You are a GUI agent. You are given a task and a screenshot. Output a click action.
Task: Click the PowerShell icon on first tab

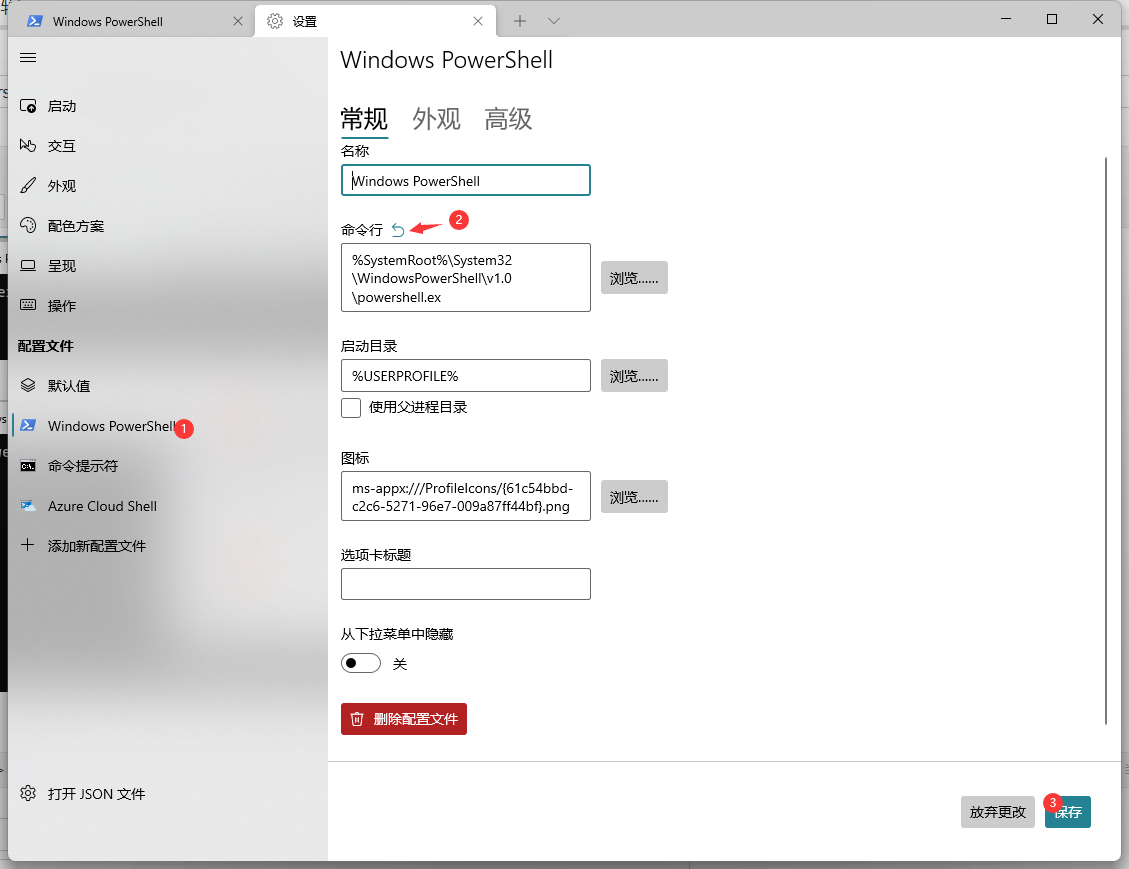35,22
